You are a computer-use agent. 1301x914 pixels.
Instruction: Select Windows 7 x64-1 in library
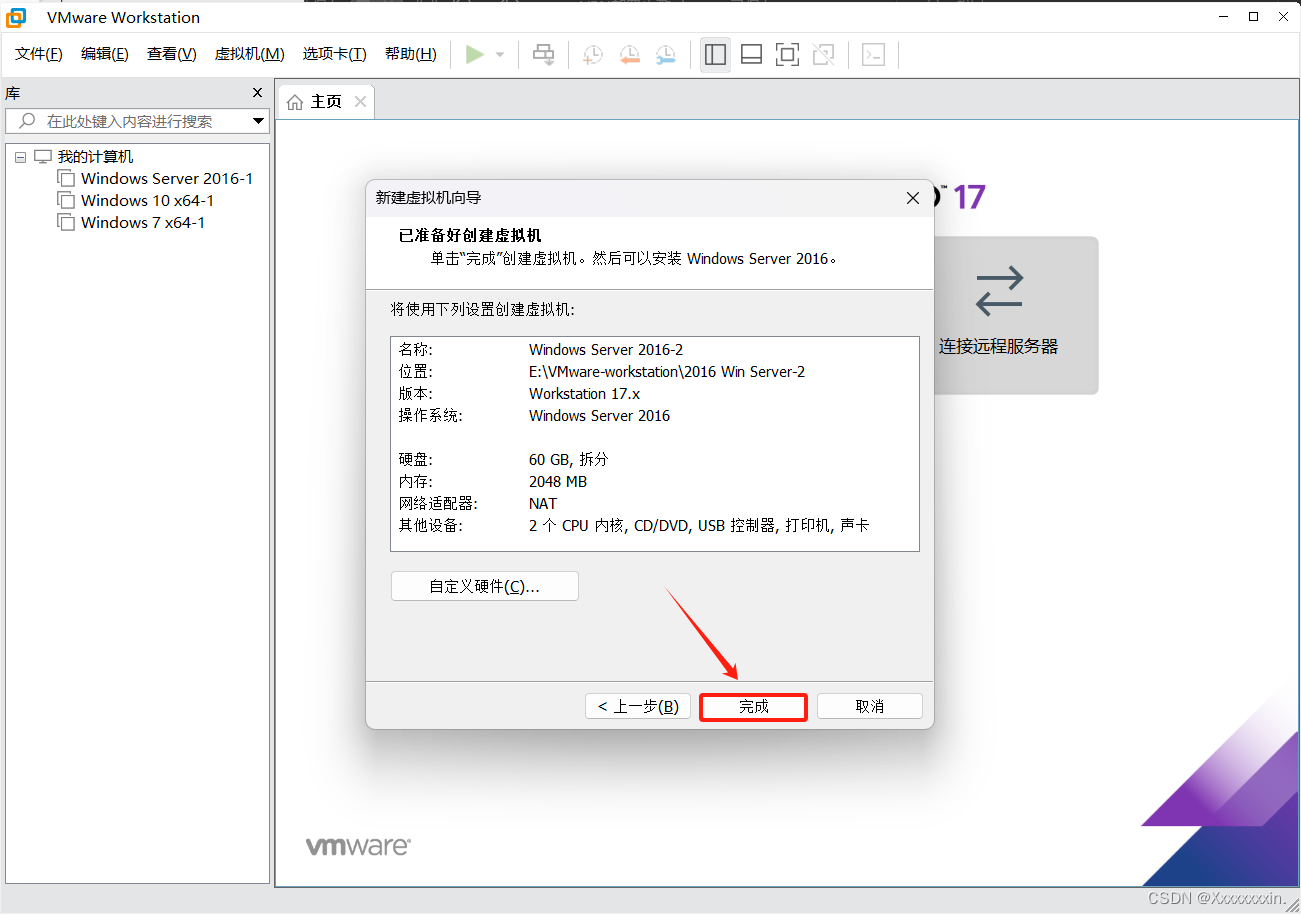pyautogui.click(x=143, y=222)
